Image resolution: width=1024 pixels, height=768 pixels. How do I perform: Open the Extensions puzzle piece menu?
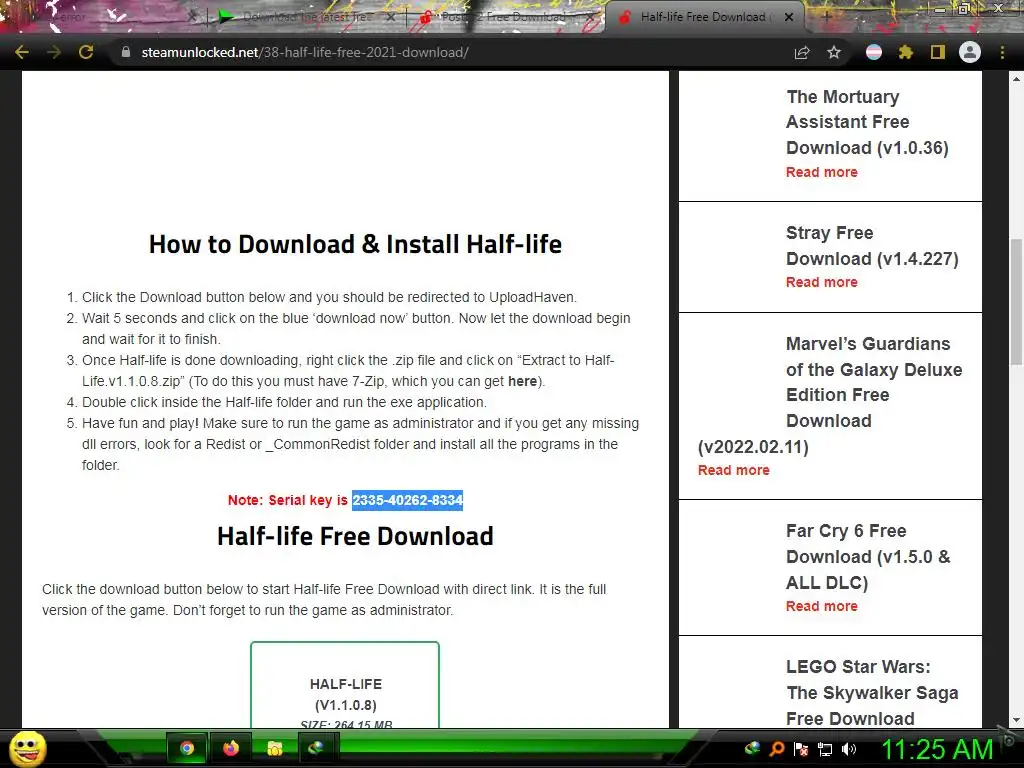(906, 52)
